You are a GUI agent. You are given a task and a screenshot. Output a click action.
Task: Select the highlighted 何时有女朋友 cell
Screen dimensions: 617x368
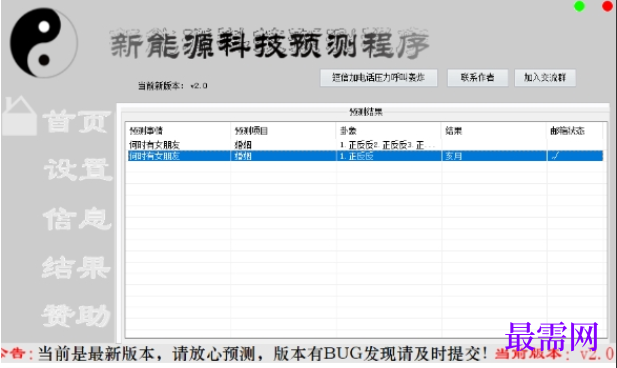tap(154, 156)
